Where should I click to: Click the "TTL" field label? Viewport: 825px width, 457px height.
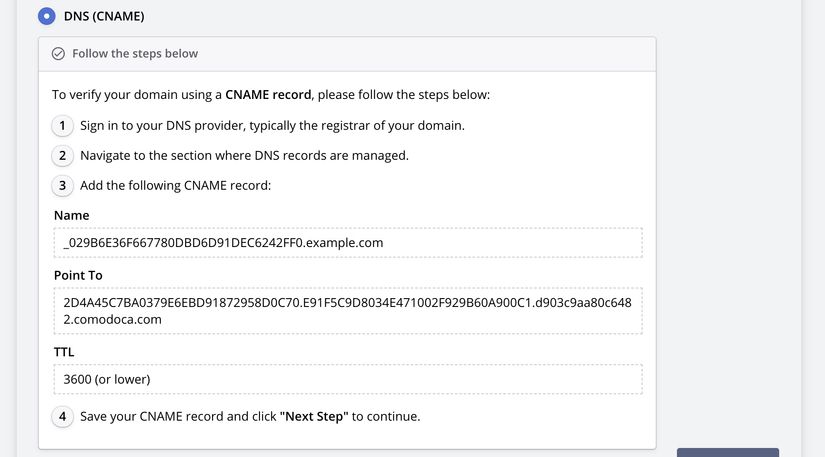64,352
